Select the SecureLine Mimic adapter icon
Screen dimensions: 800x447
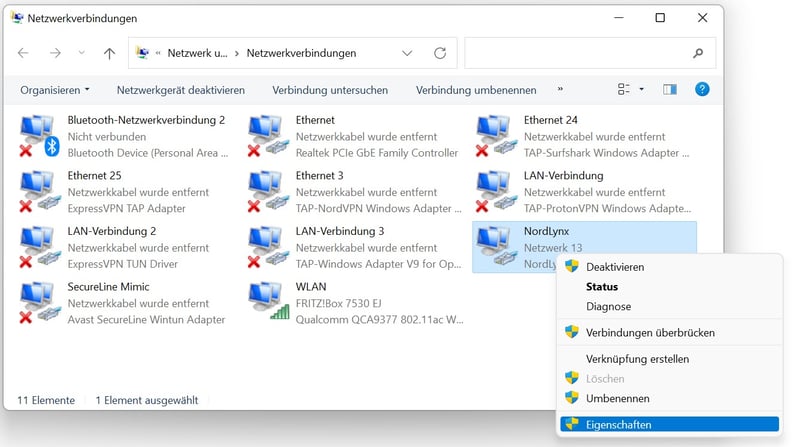pos(39,303)
